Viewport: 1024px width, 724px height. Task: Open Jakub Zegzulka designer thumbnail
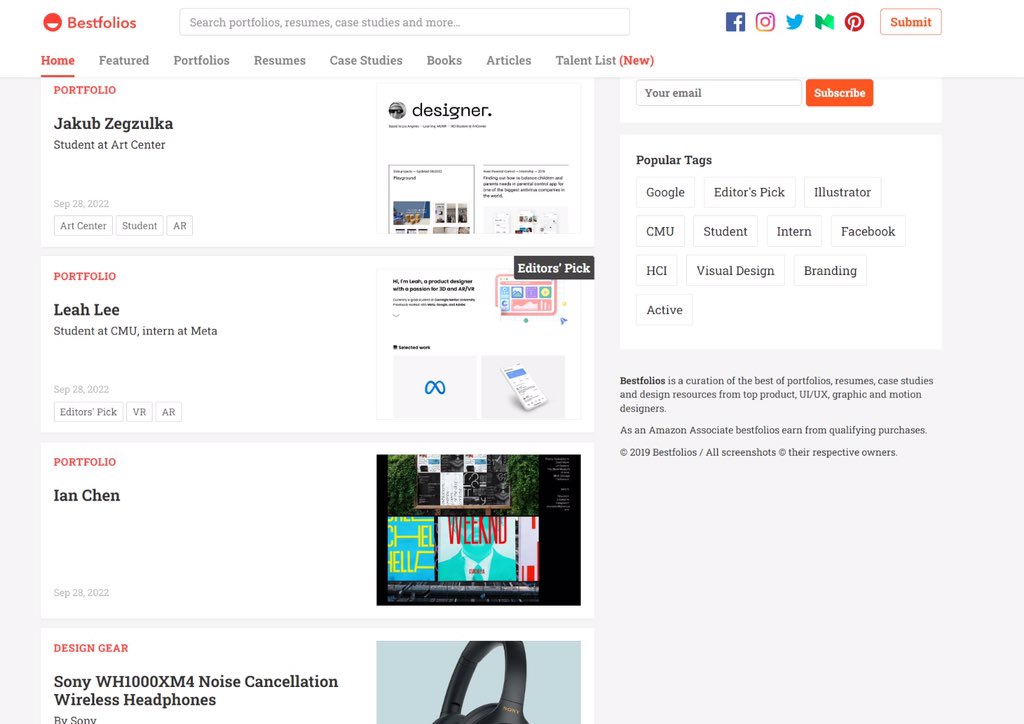(478, 158)
